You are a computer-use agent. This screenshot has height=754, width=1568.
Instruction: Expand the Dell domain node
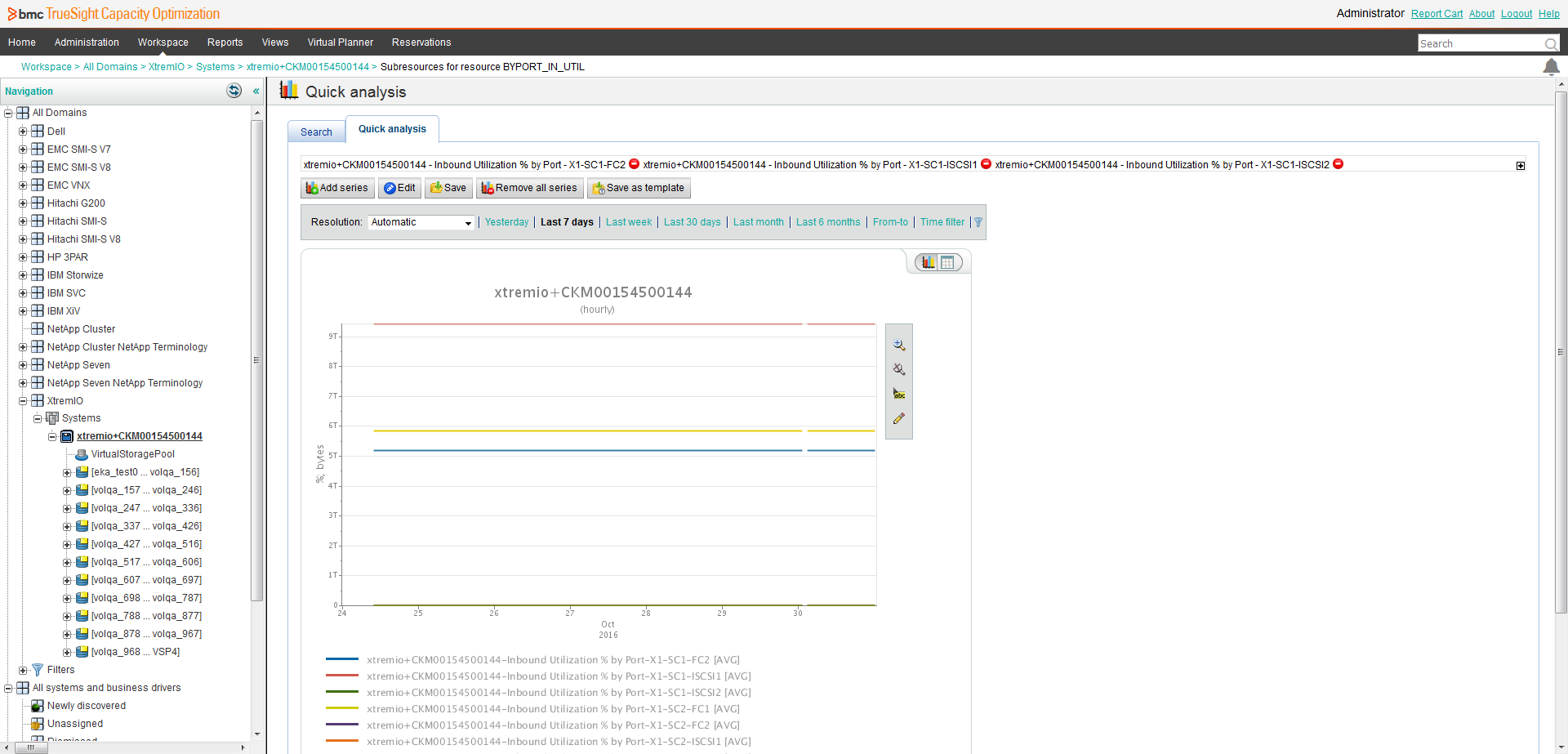pos(23,132)
